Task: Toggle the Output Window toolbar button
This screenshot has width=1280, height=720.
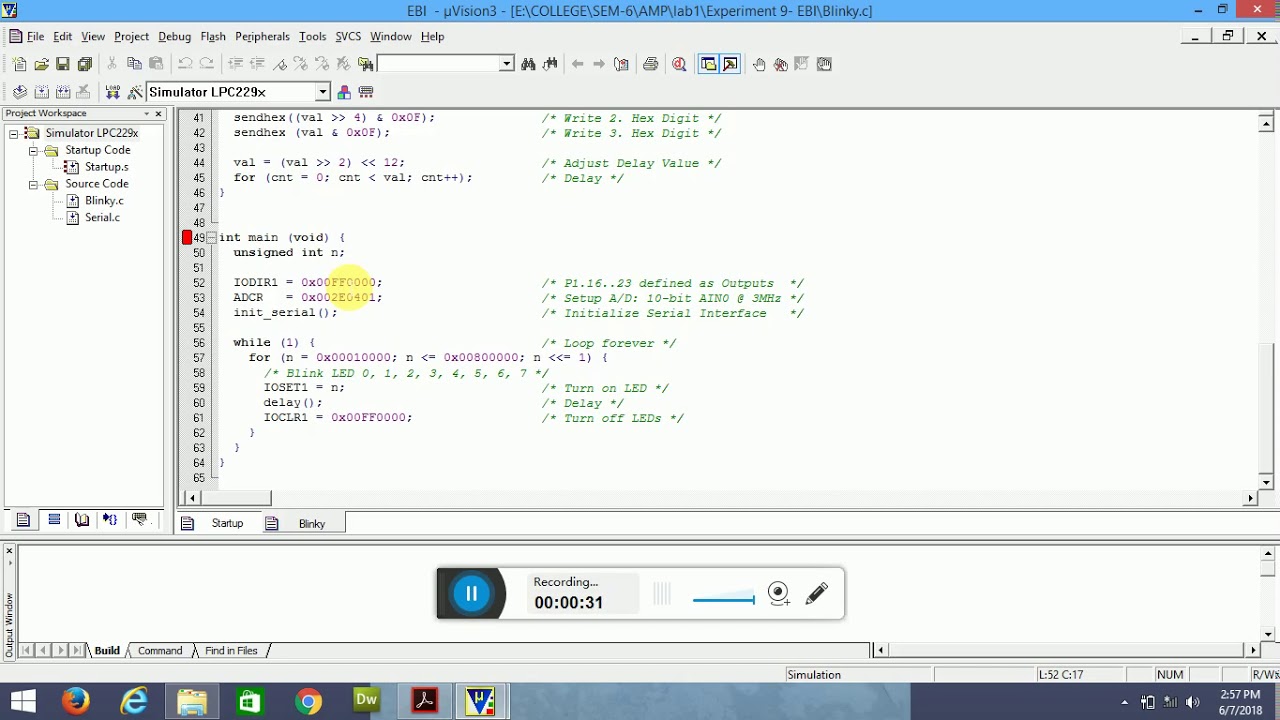Action: point(730,64)
